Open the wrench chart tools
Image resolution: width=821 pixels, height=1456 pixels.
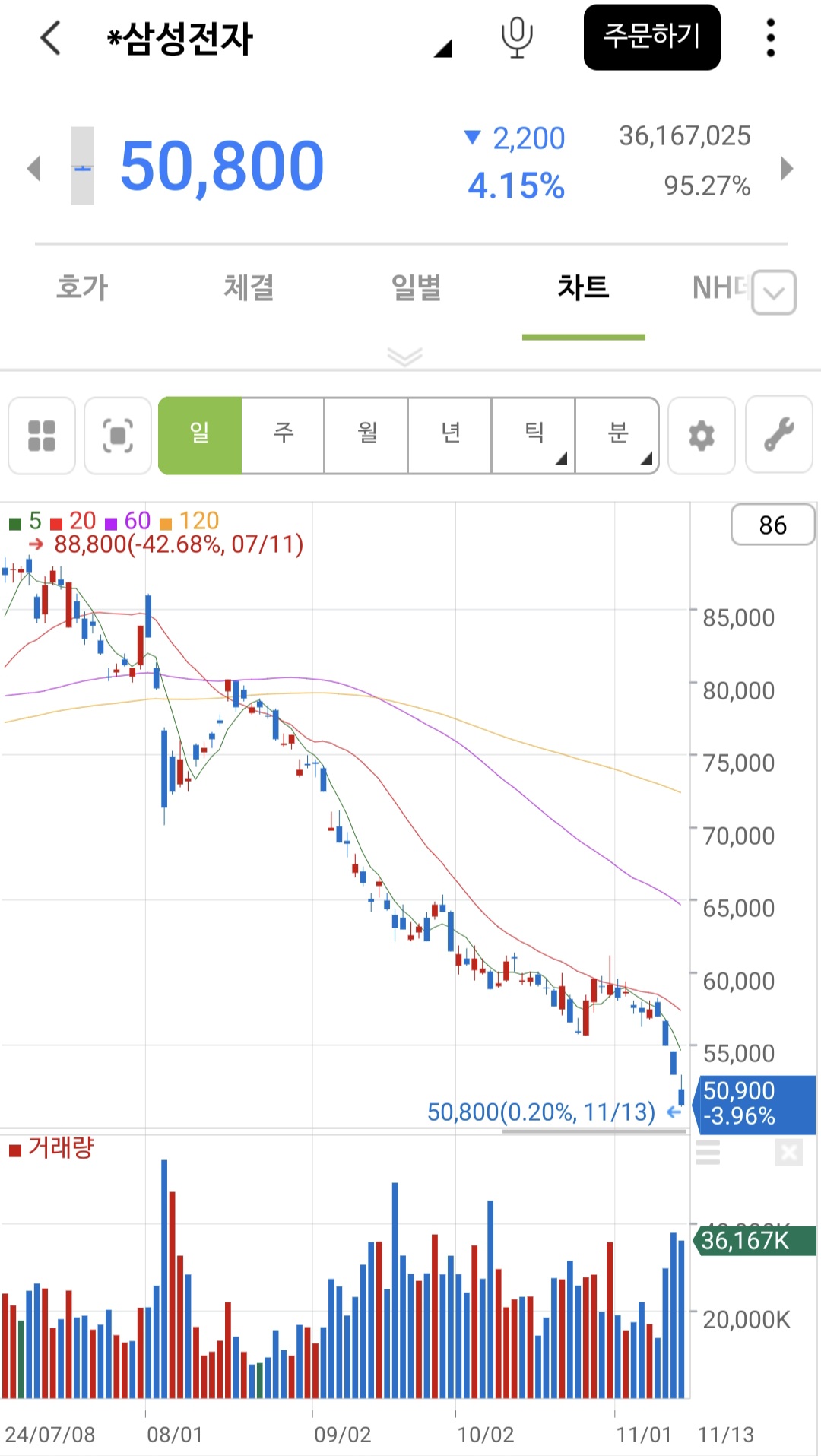(x=779, y=436)
